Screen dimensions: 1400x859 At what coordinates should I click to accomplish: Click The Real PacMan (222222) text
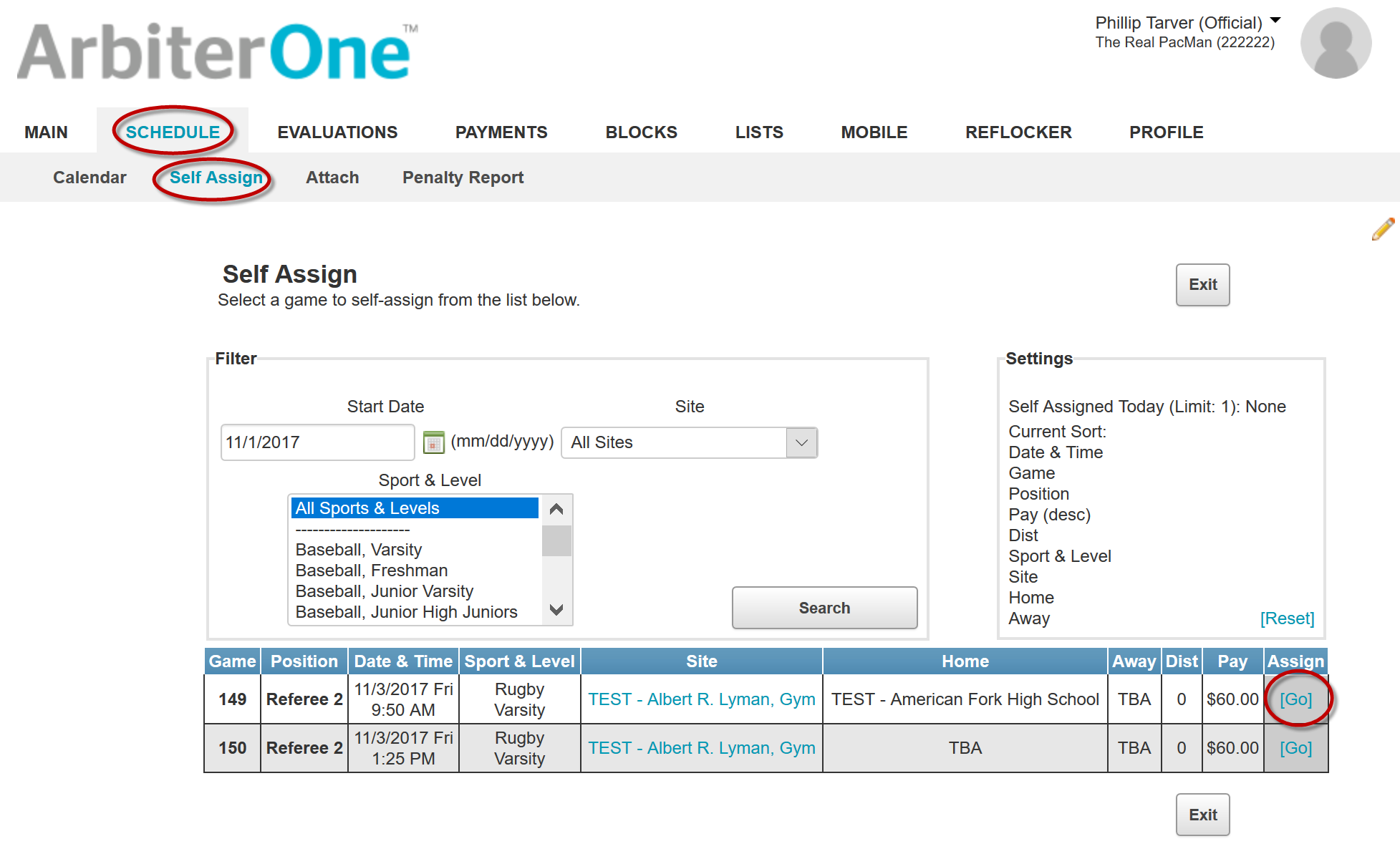(x=1184, y=42)
